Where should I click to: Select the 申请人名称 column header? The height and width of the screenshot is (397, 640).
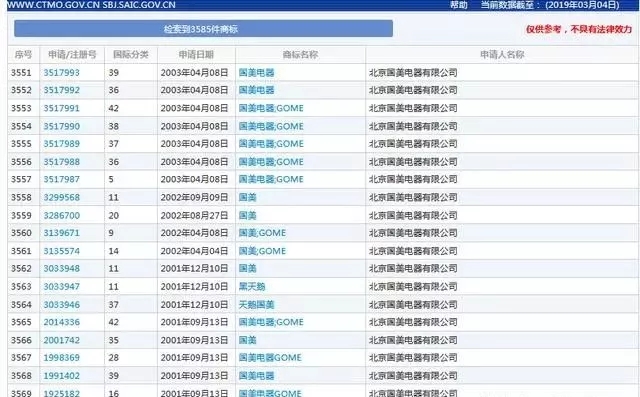502,55
